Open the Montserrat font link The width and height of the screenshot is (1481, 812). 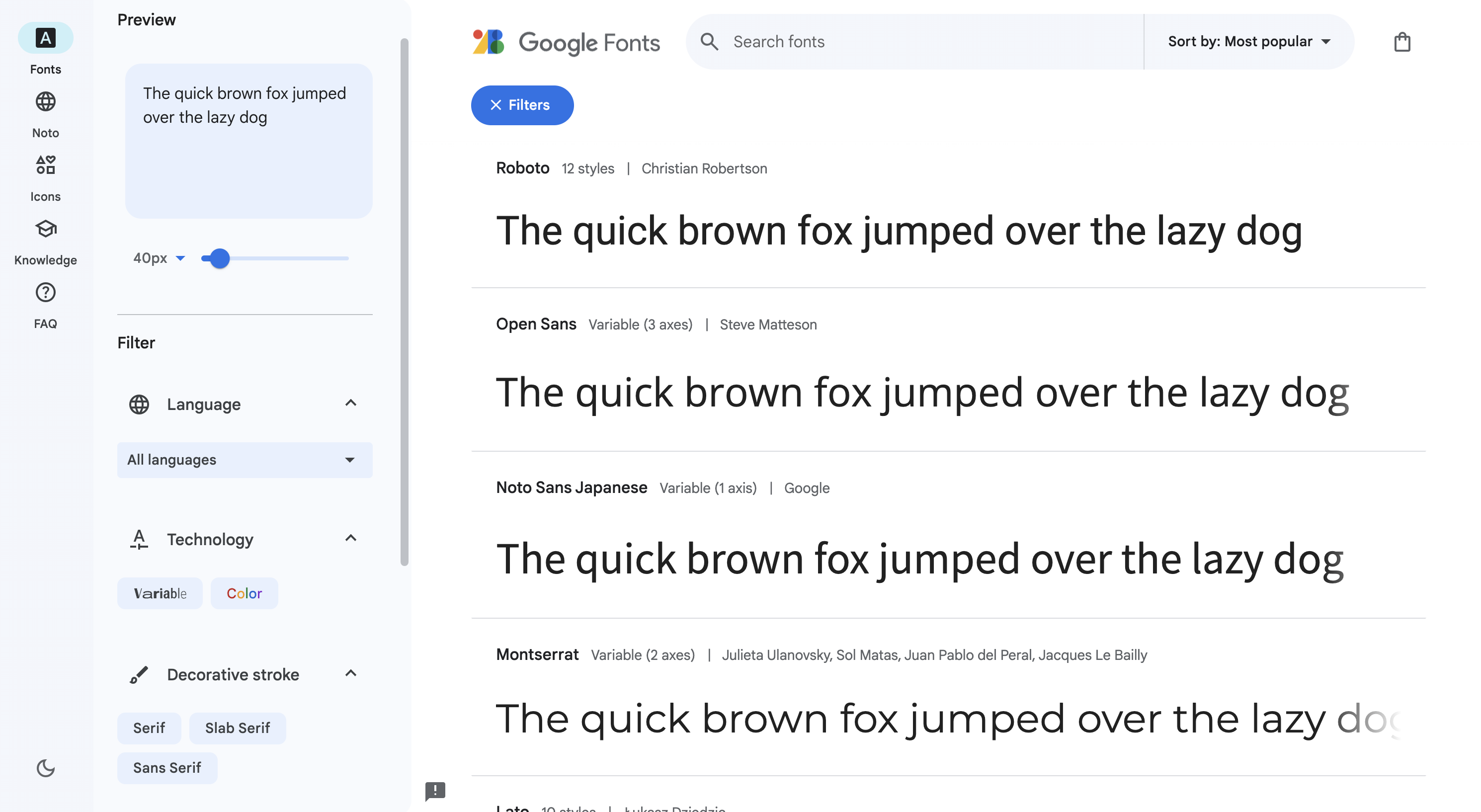coord(537,654)
